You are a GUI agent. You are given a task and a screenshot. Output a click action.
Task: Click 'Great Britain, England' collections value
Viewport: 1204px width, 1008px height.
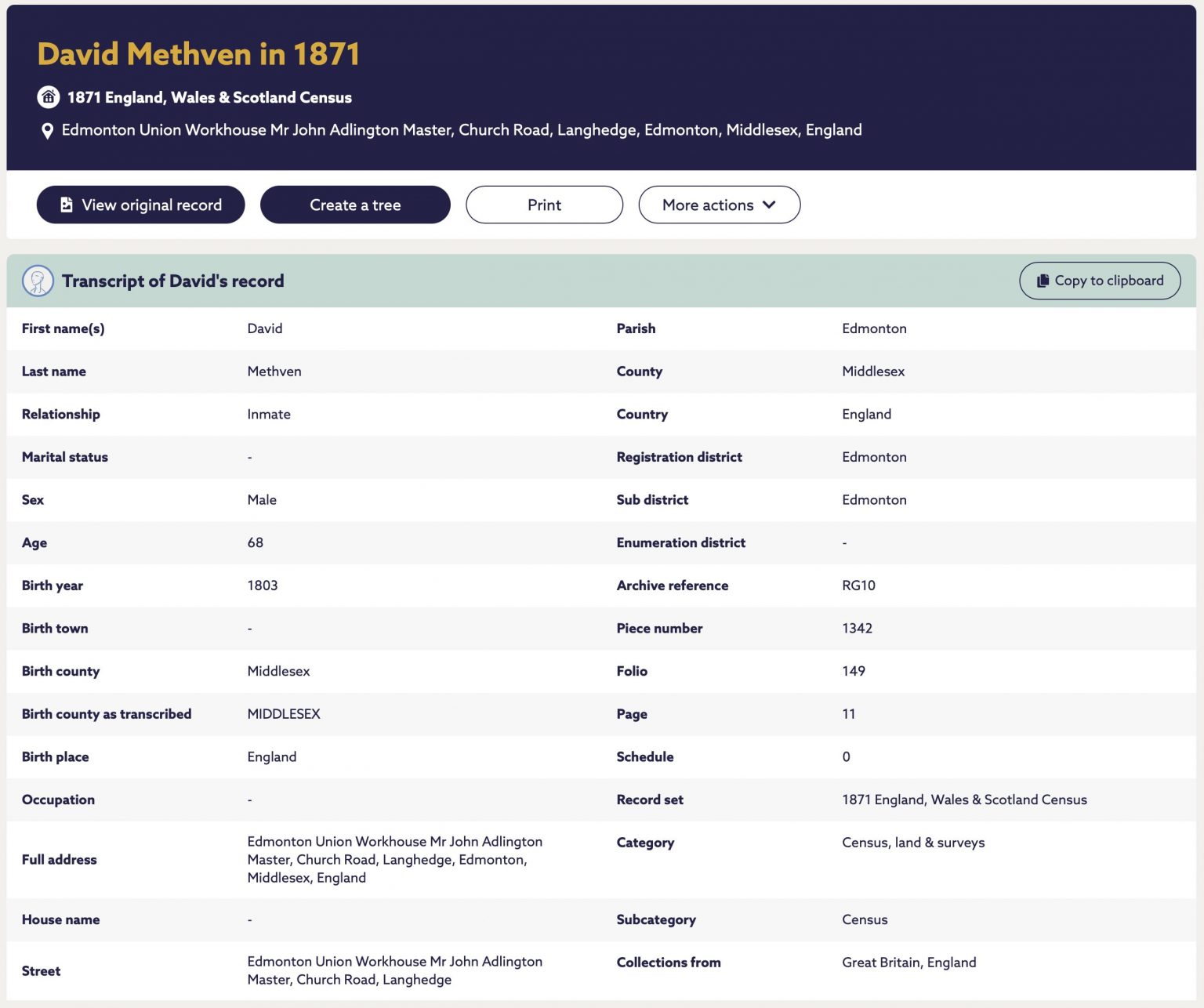(909, 963)
